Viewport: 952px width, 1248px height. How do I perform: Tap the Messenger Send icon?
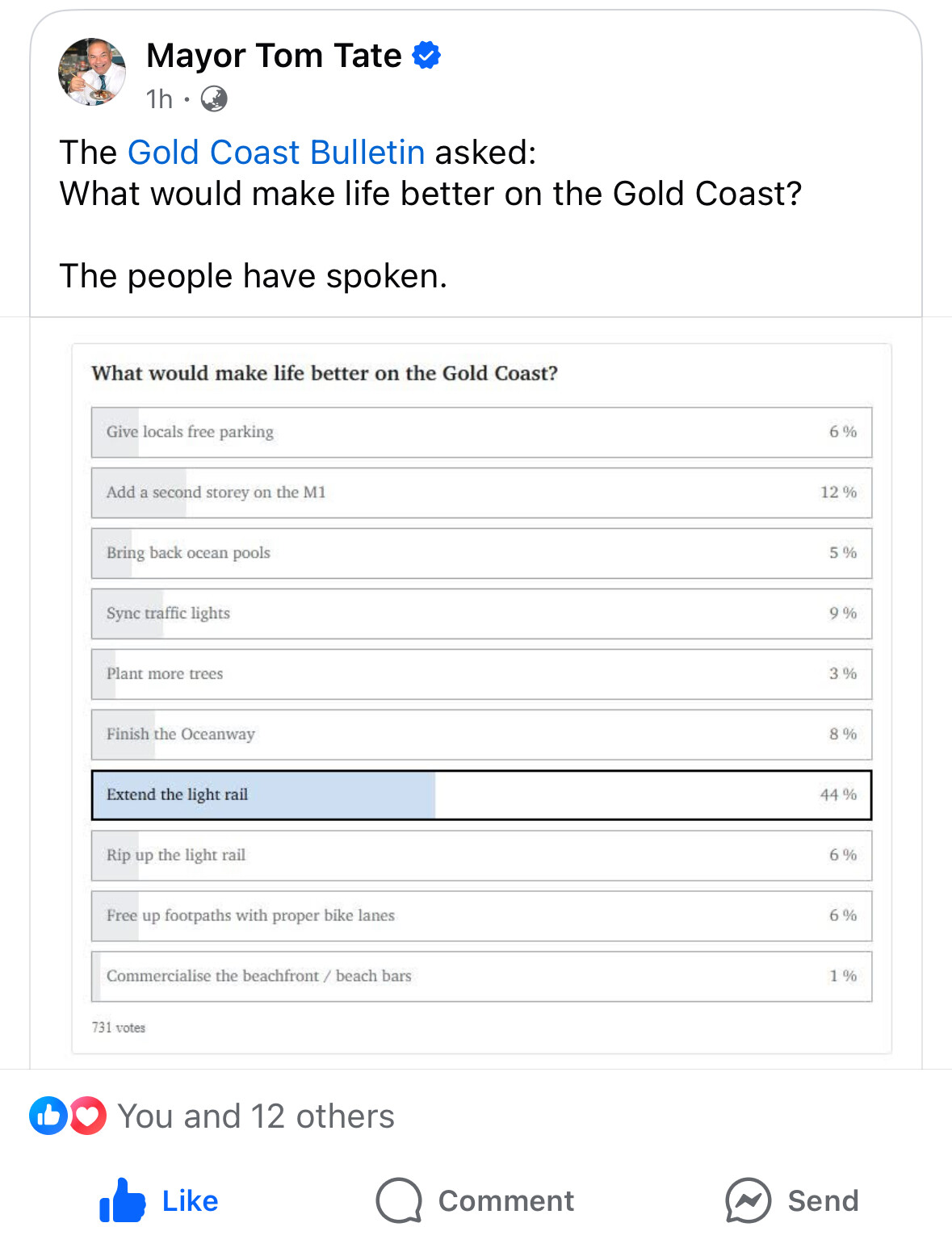pyautogui.click(x=748, y=1200)
